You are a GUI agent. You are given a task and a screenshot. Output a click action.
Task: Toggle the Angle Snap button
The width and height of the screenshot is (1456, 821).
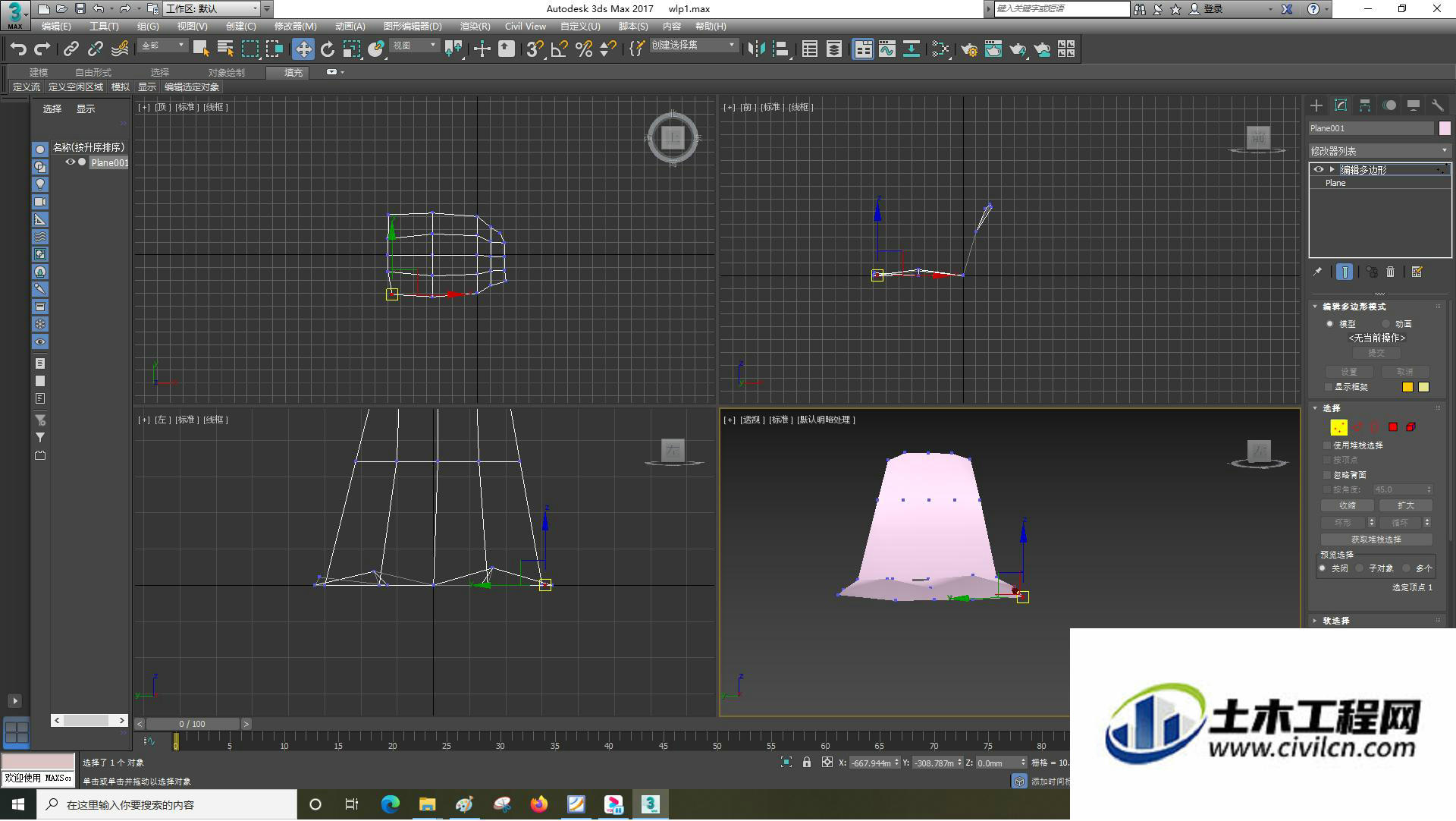click(559, 49)
